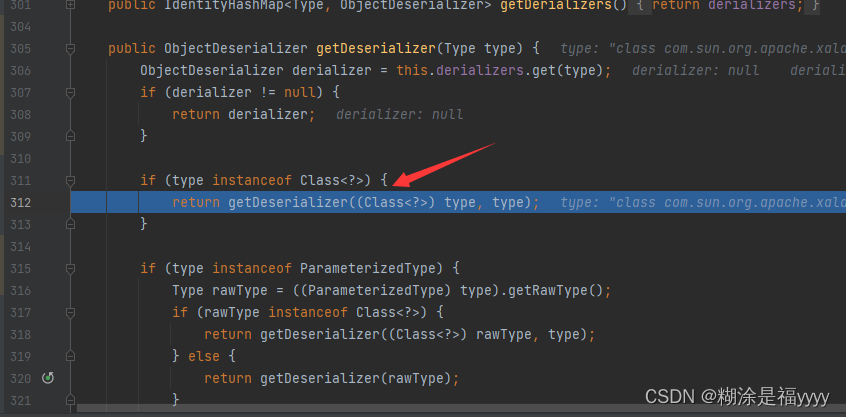Screen dimensions: 846x417
Task: Click line number 308 in the gutter
Action: tap(19, 114)
